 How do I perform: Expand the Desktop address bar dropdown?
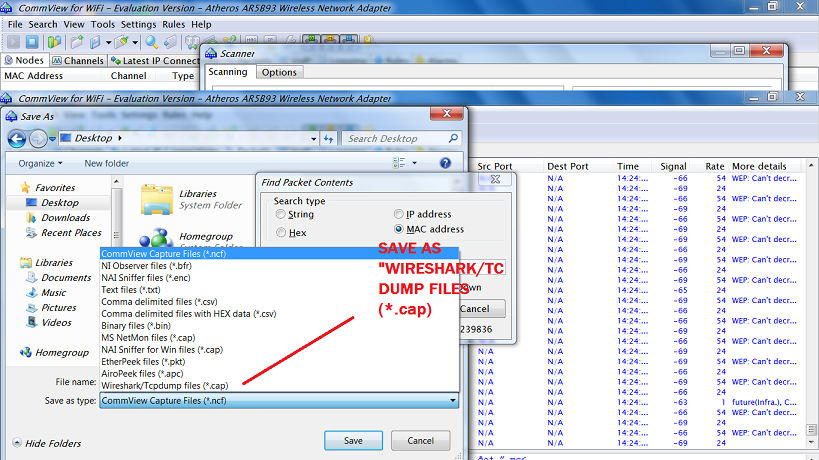(x=313, y=139)
